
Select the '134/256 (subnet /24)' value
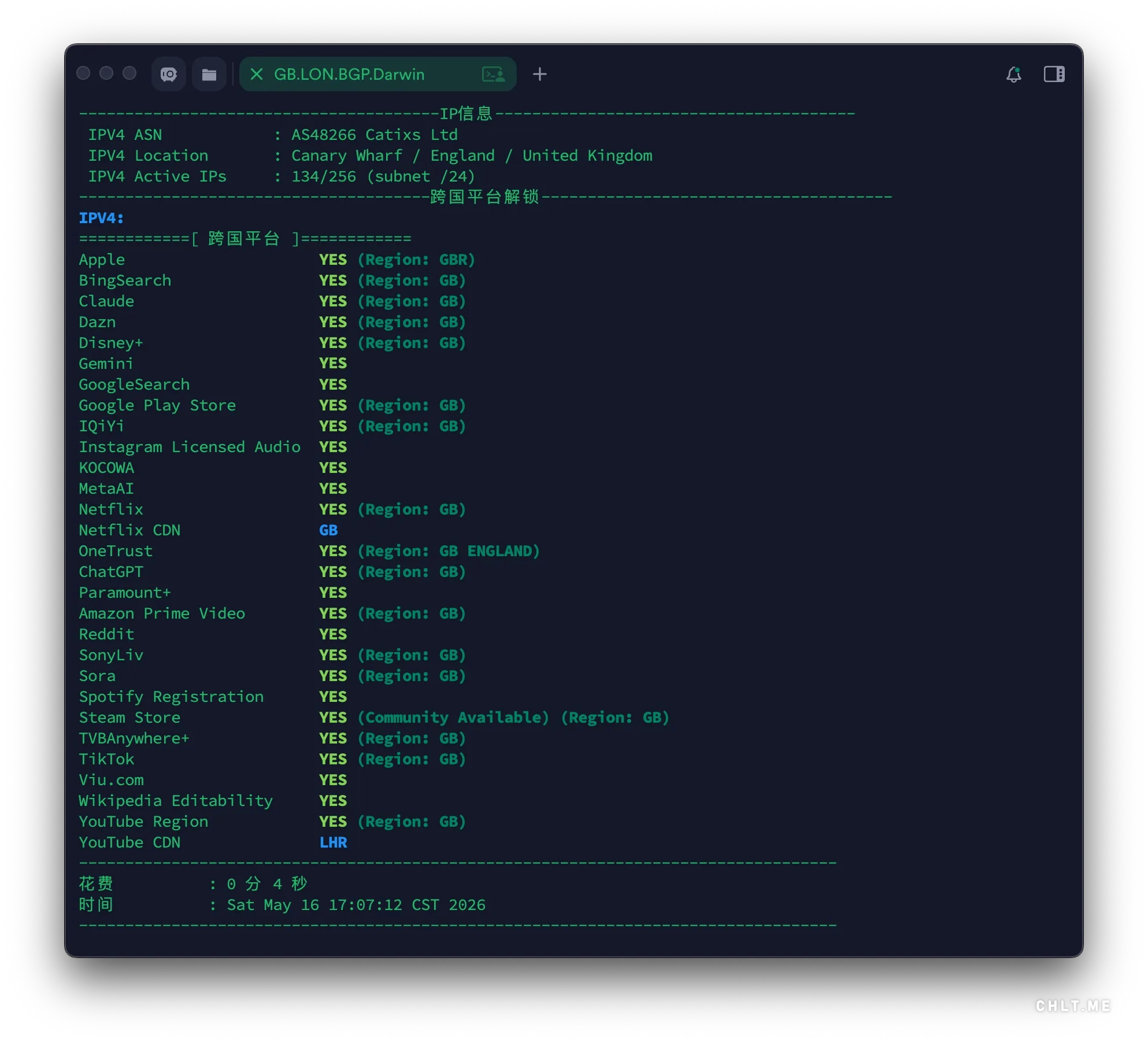tap(383, 176)
